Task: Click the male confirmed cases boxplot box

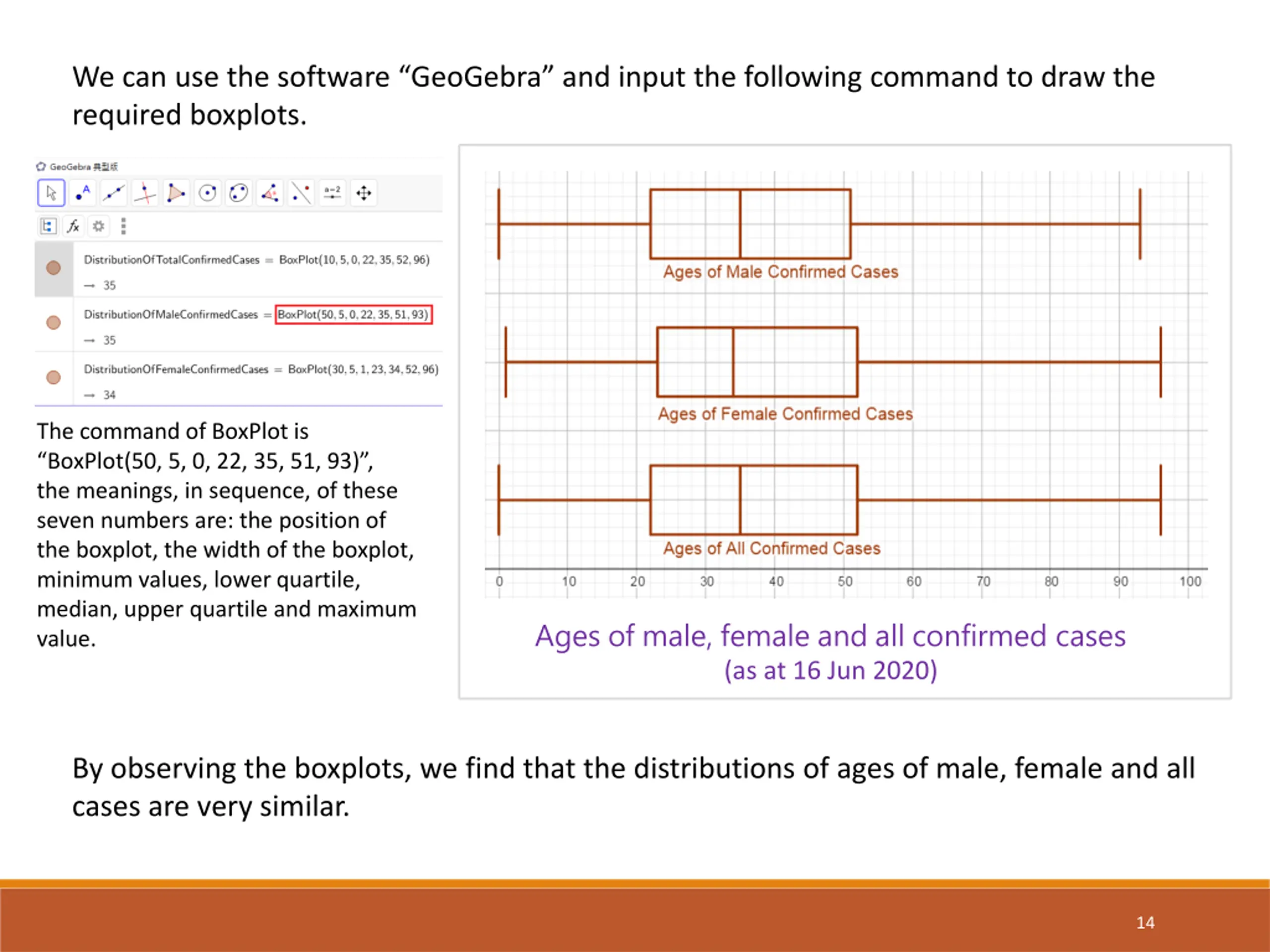Action: [x=750, y=224]
